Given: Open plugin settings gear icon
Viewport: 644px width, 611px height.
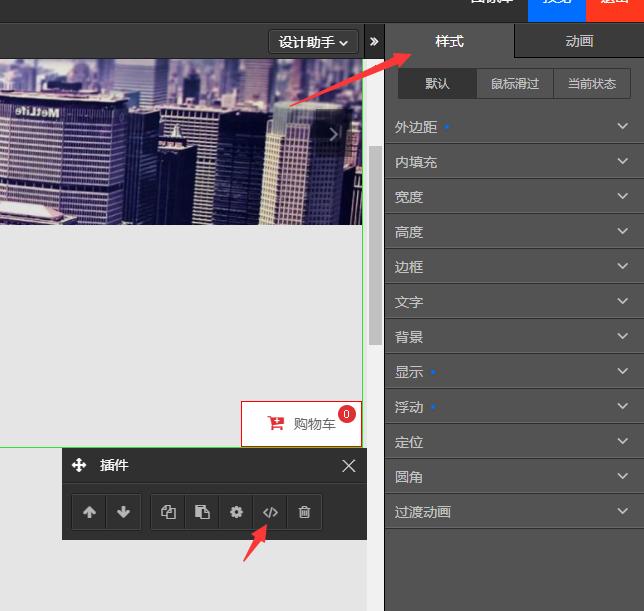Looking at the screenshot, I should click(236, 512).
